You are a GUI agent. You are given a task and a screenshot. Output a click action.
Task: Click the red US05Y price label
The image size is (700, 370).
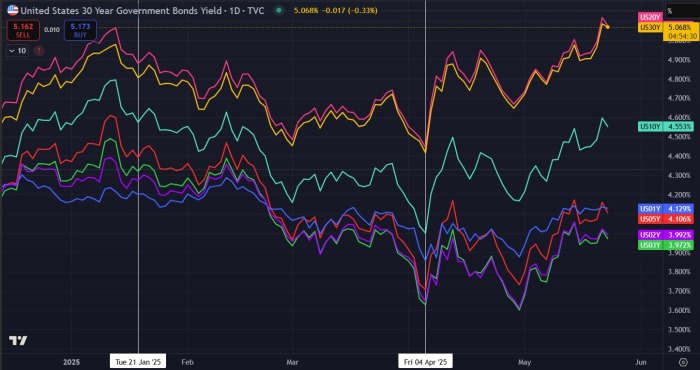pyautogui.click(x=667, y=219)
